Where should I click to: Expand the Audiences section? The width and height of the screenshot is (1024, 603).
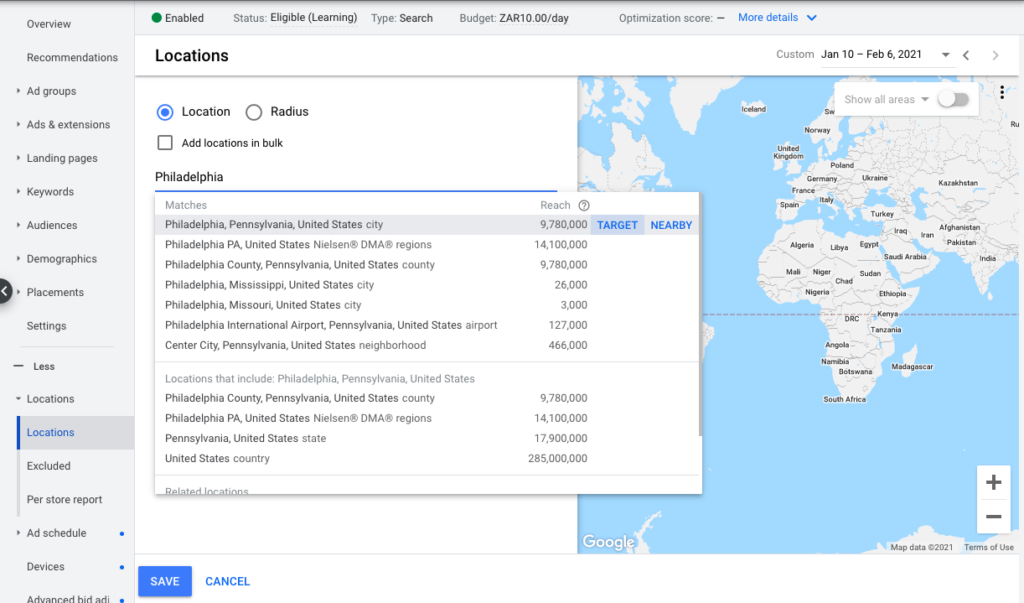click(x=18, y=225)
